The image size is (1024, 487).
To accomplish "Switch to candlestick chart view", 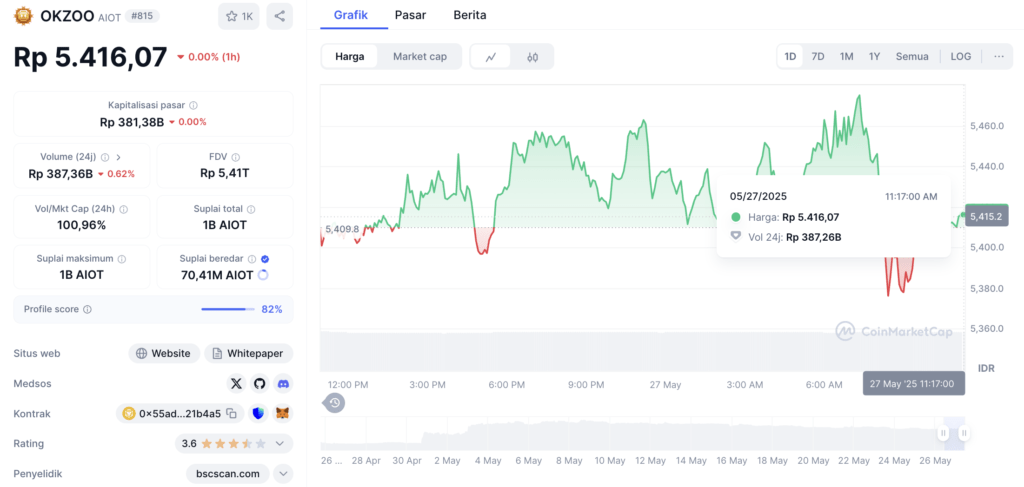I will pos(532,57).
